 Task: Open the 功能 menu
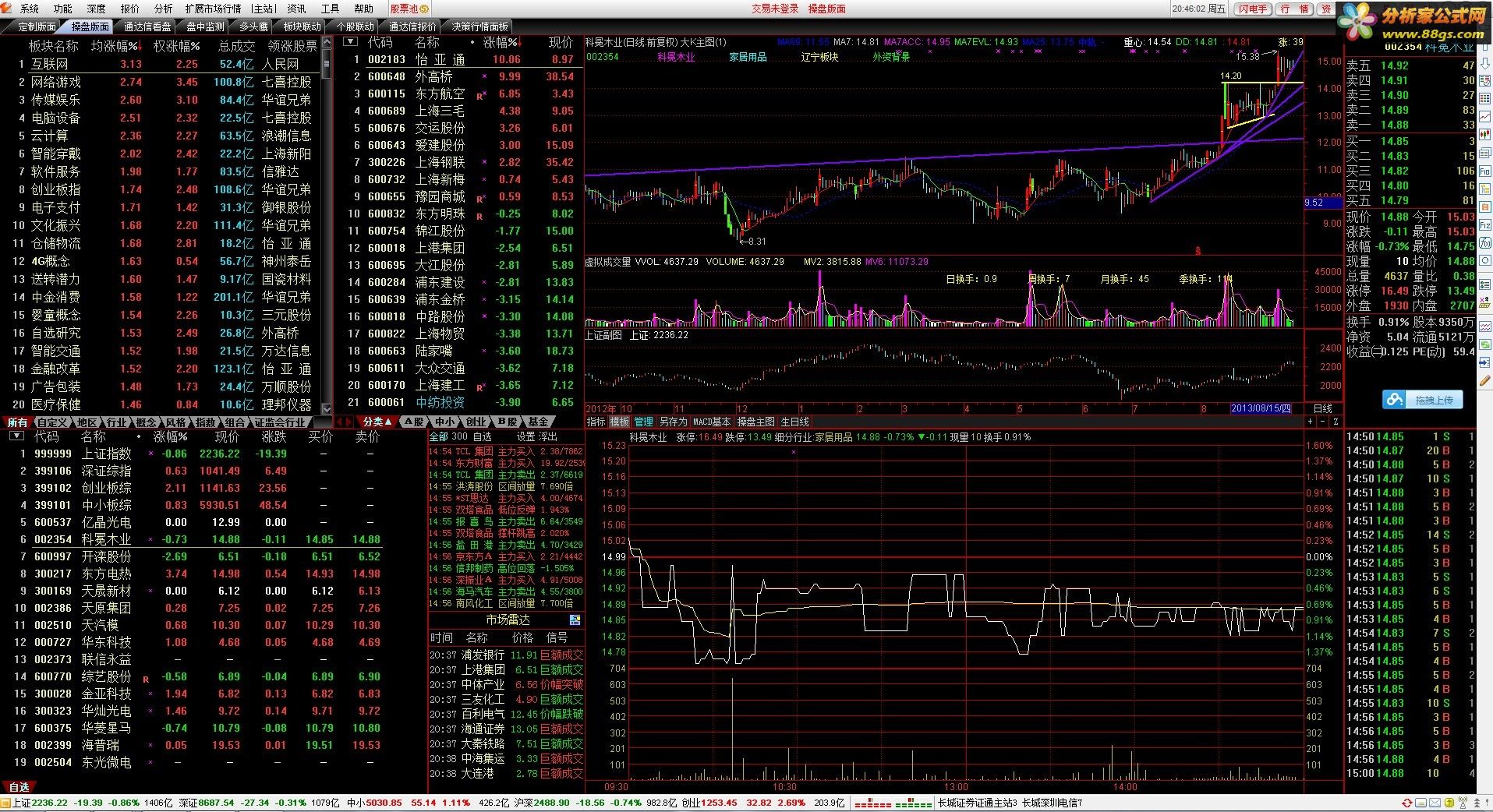(63, 9)
